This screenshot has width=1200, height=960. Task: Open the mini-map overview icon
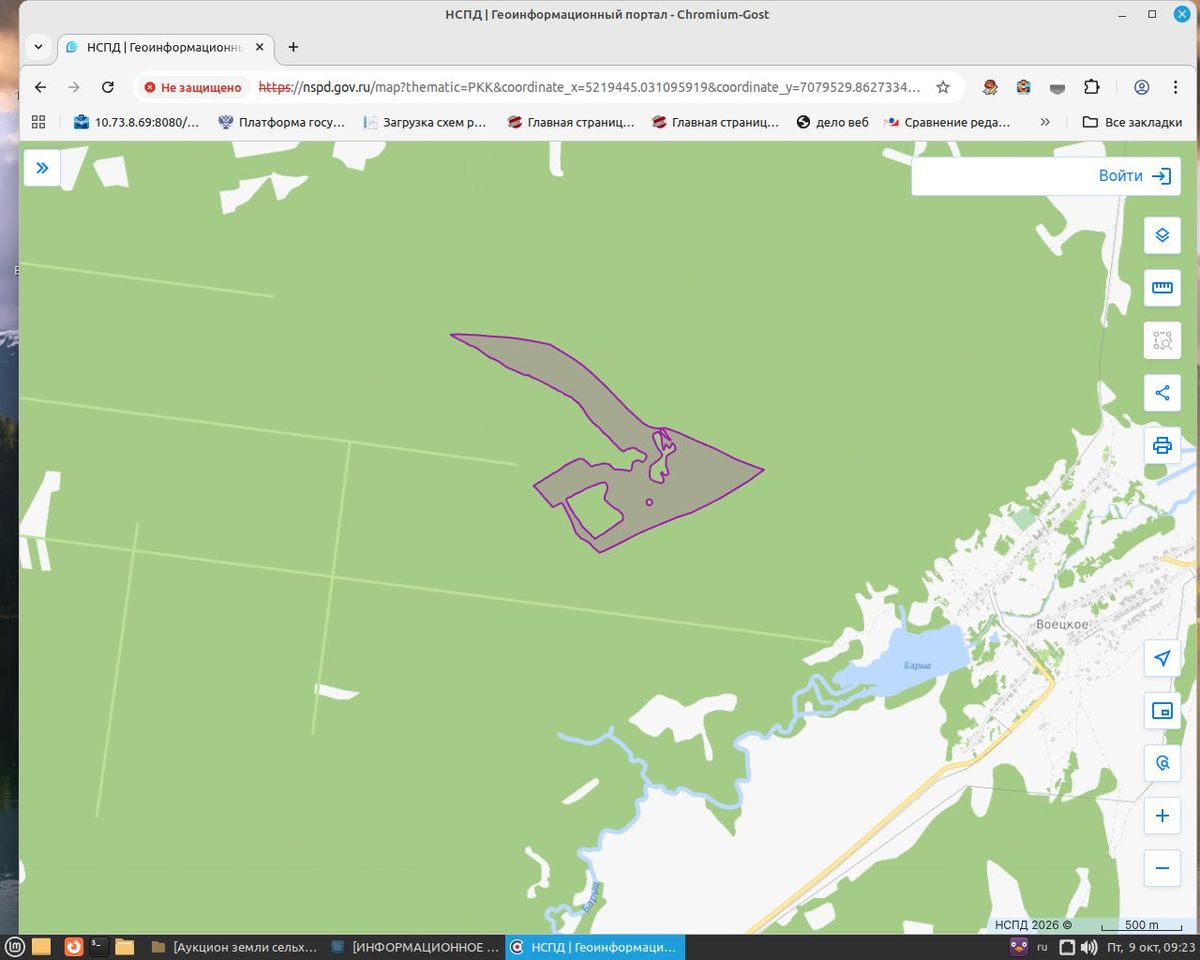click(1162, 711)
